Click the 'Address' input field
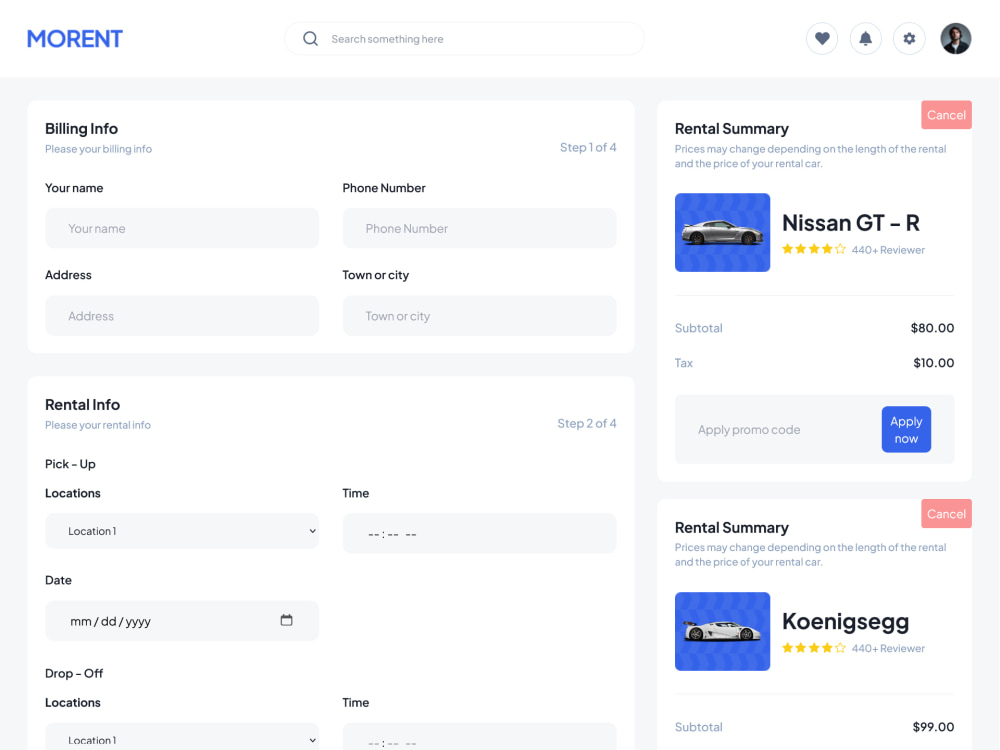 coord(182,316)
